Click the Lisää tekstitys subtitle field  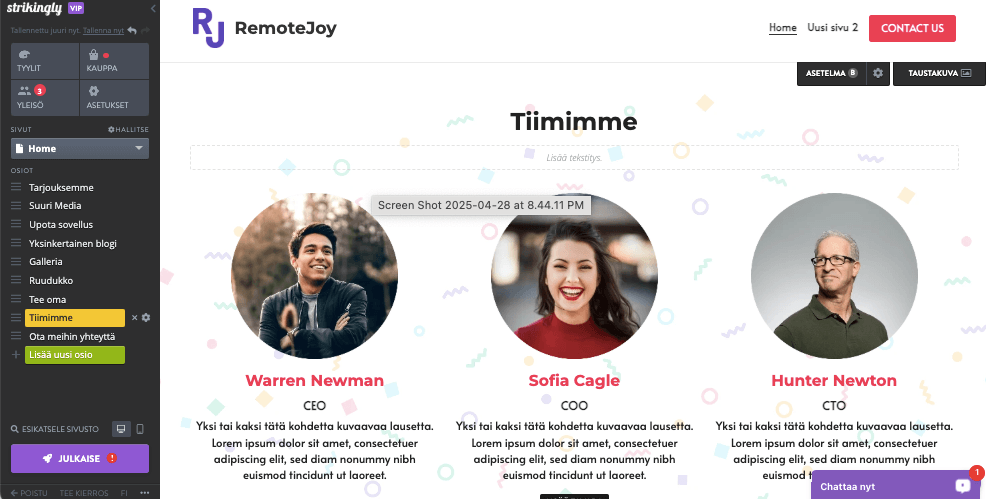point(574,157)
